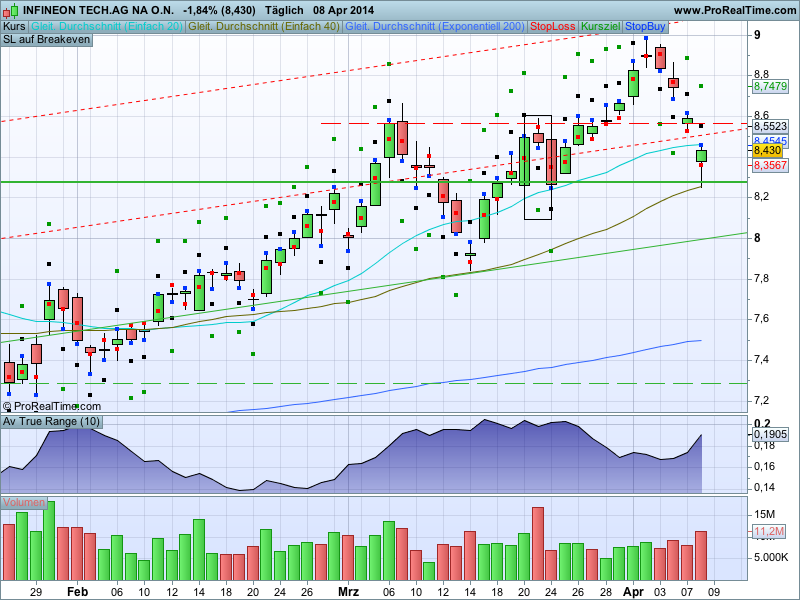The height and width of the screenshot is (600, 800).
Task: Click the 8,5523 price tag
Action: (770, 126)
